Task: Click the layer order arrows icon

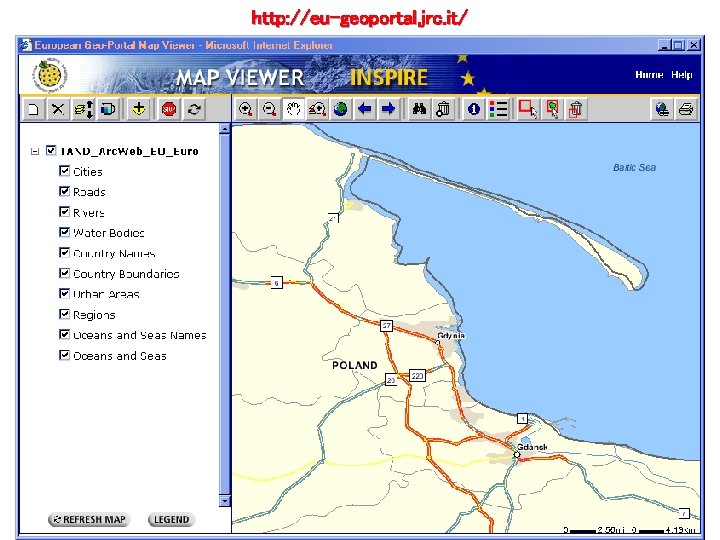Action: coord(84,109)
